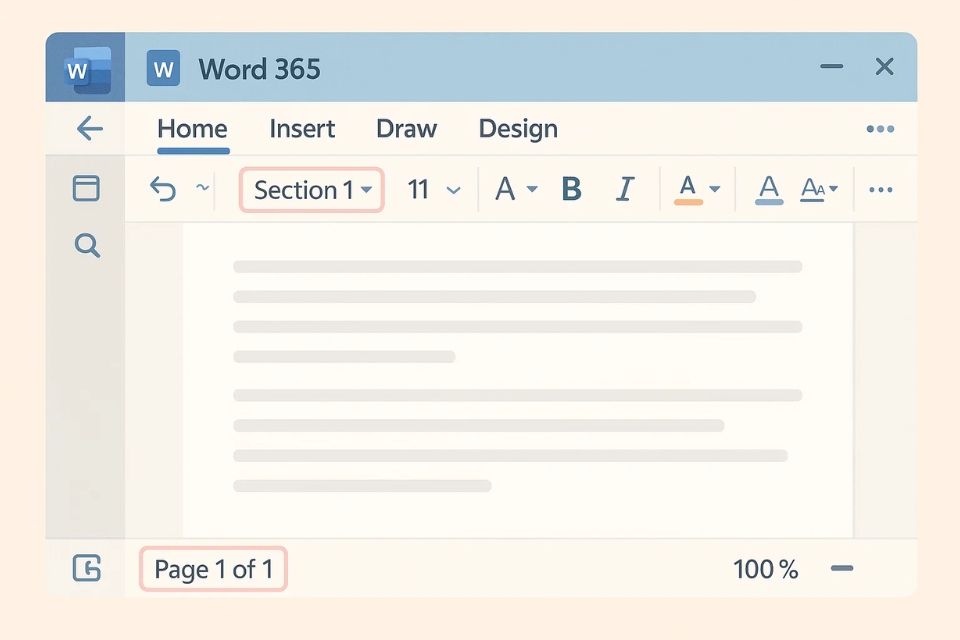Expand the font A dropdown arrow
Image resolution: width=960 pixels, height=640 pixels.
[x=532, y=190]
